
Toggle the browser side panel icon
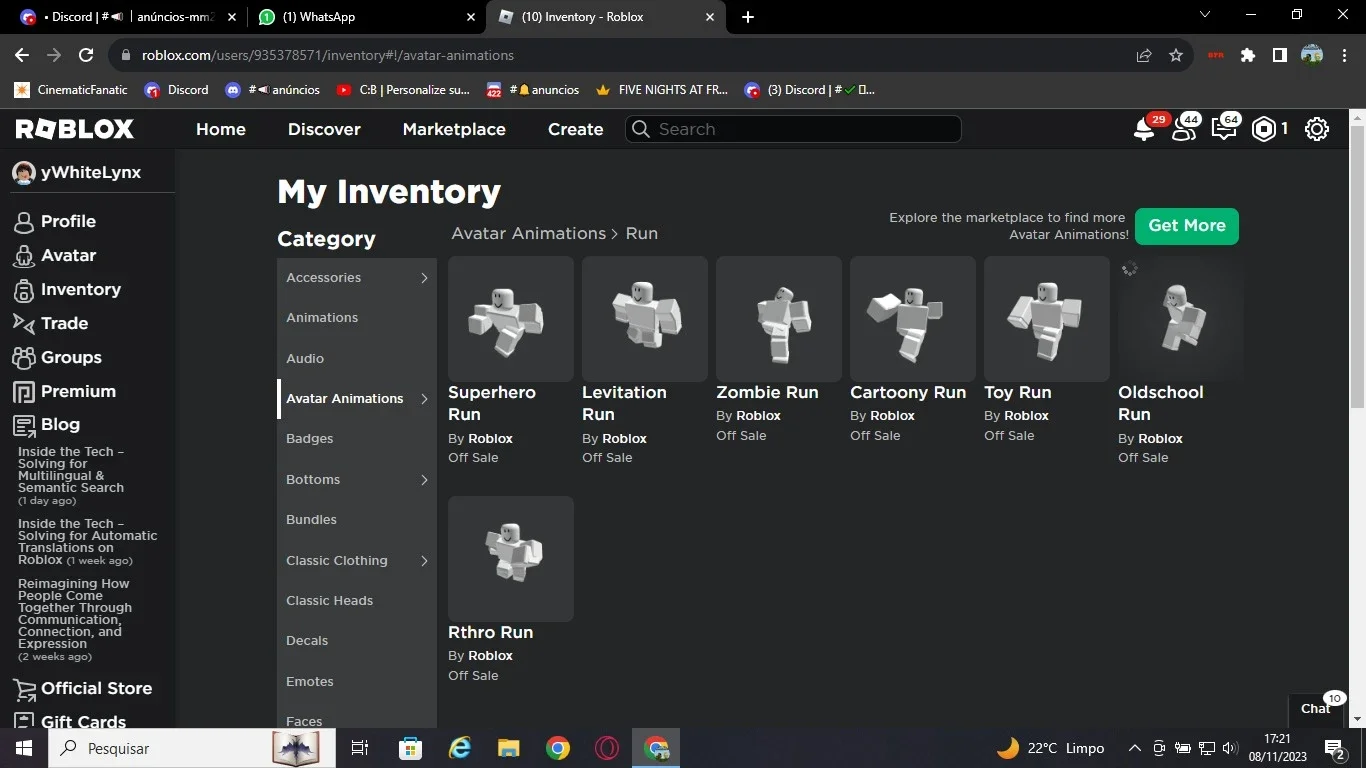(x=1280, y=56)
